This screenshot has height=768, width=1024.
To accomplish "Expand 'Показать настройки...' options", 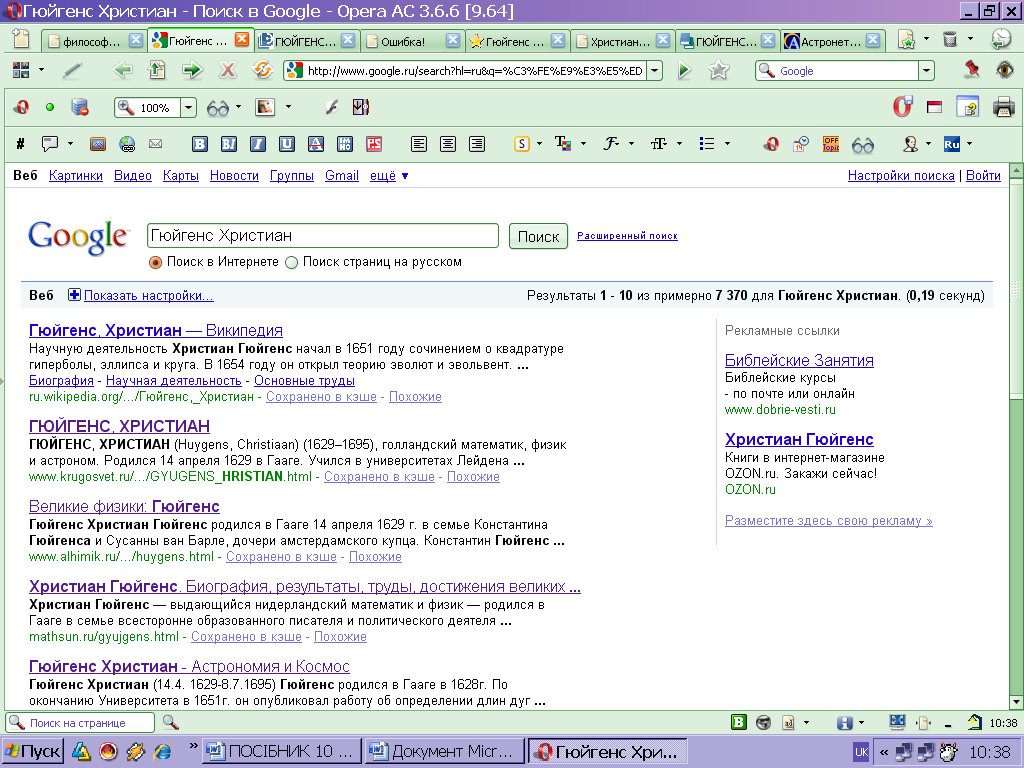I will tap(148, 295).
